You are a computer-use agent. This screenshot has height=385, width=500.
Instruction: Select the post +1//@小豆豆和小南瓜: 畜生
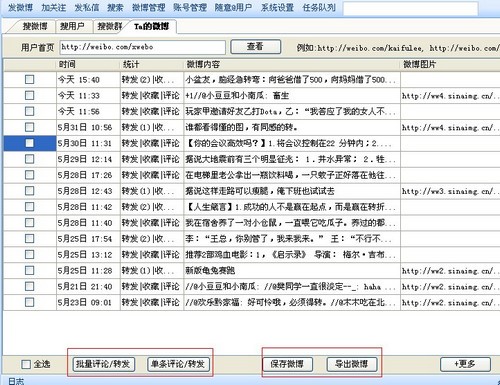tap(292, 96)
